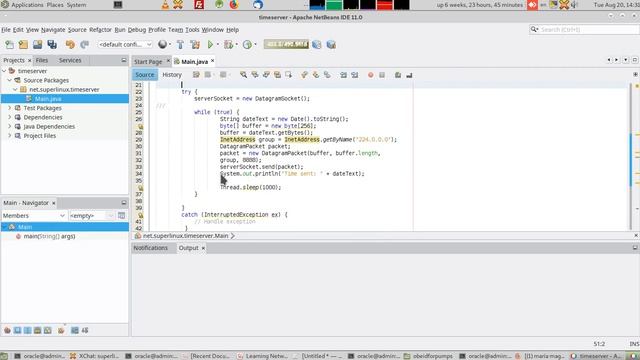Click the Navigator history icon beside empty dropdown
640x360 pixels.
tap(122, 216)
